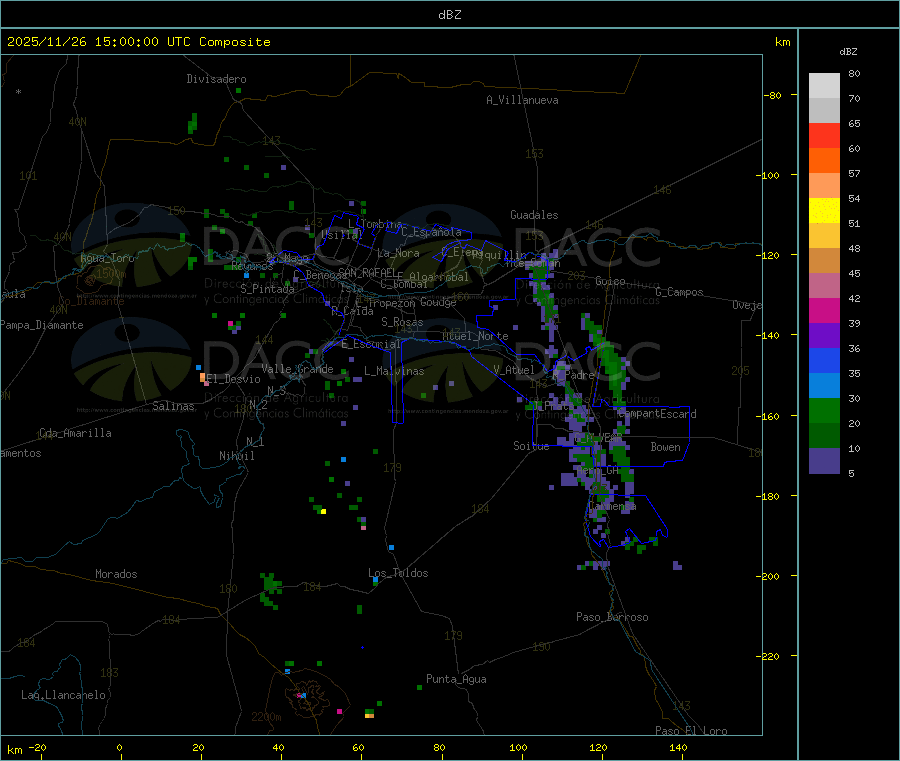Pick the light blue legend color block
The height and width of the screenshot is (761, 900).
click(x=824, y=385)
